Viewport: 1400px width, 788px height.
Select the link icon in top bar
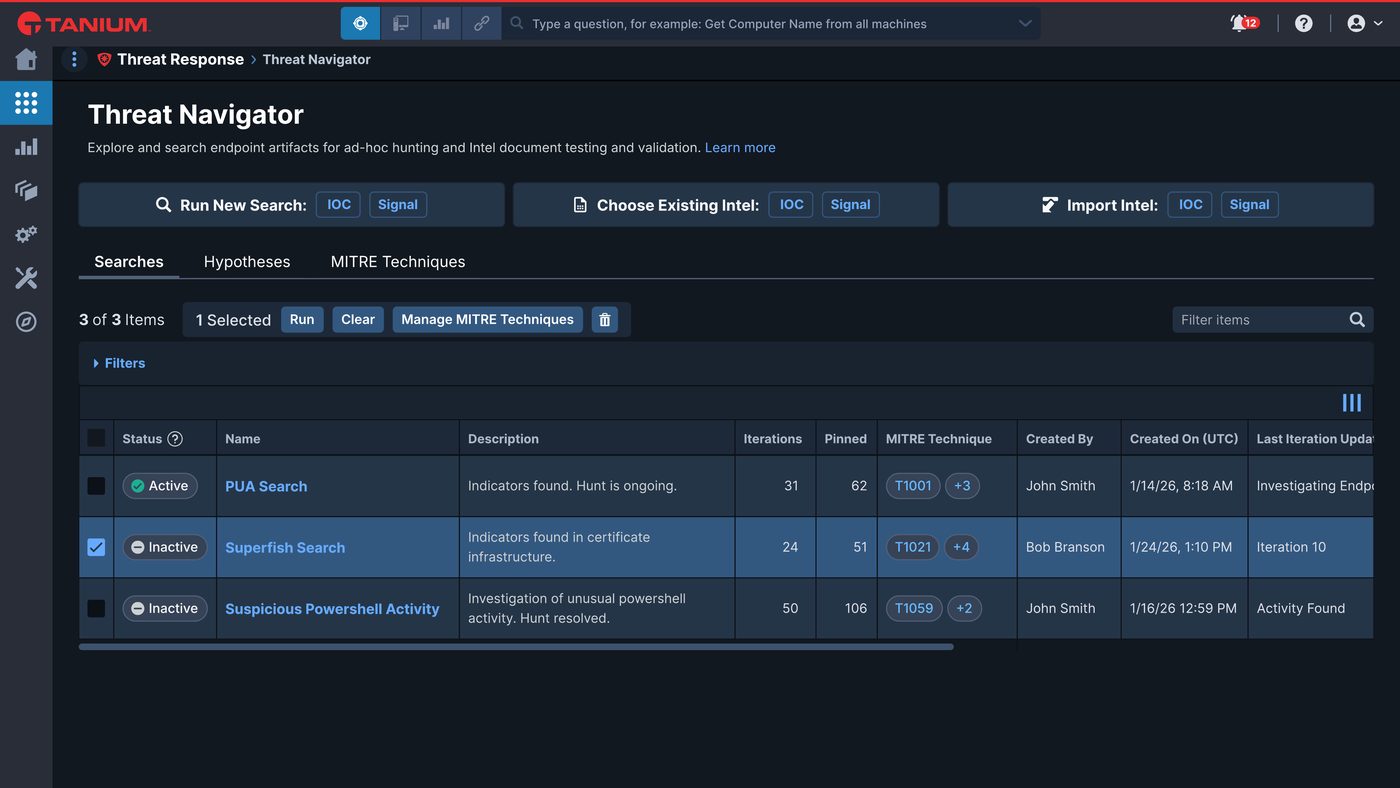pos(481,23)
